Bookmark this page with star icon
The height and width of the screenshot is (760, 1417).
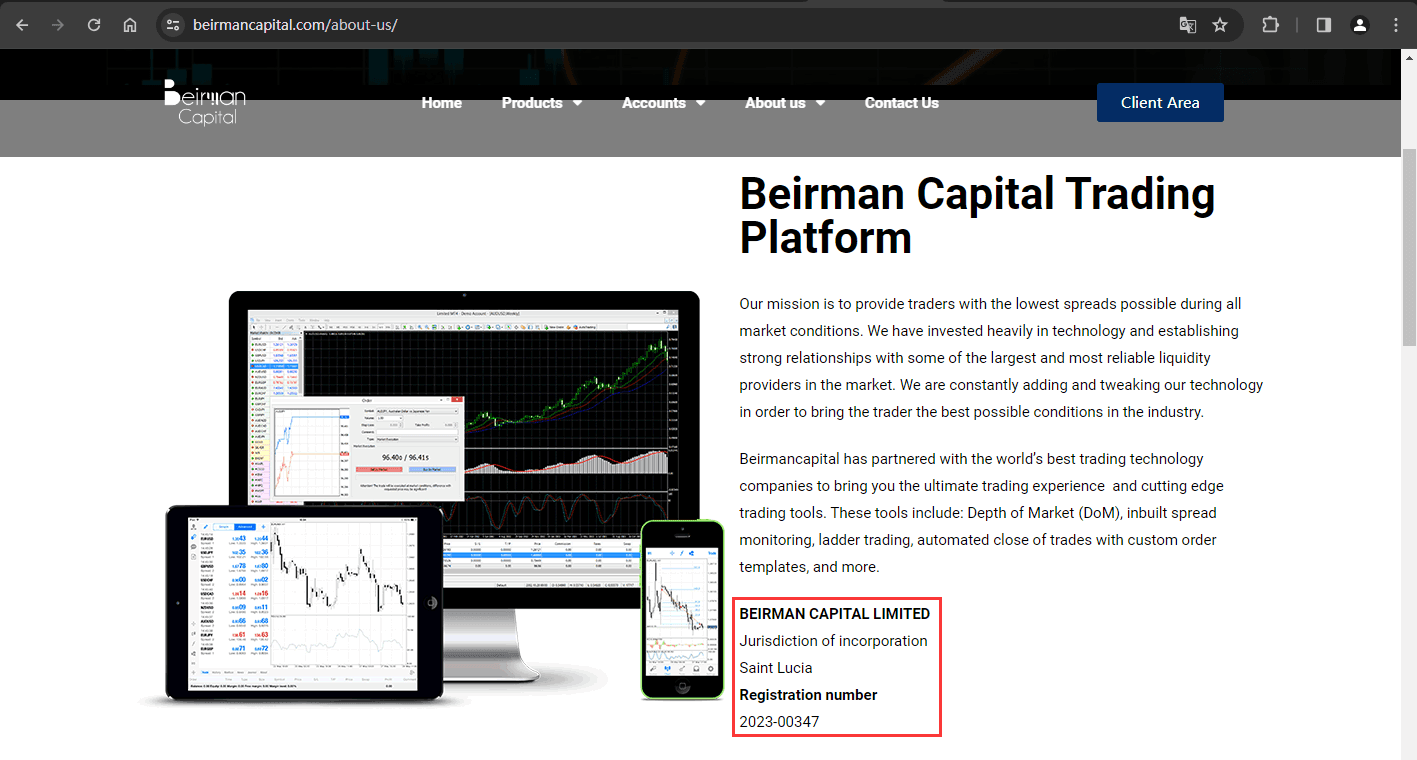(1220, 25)
